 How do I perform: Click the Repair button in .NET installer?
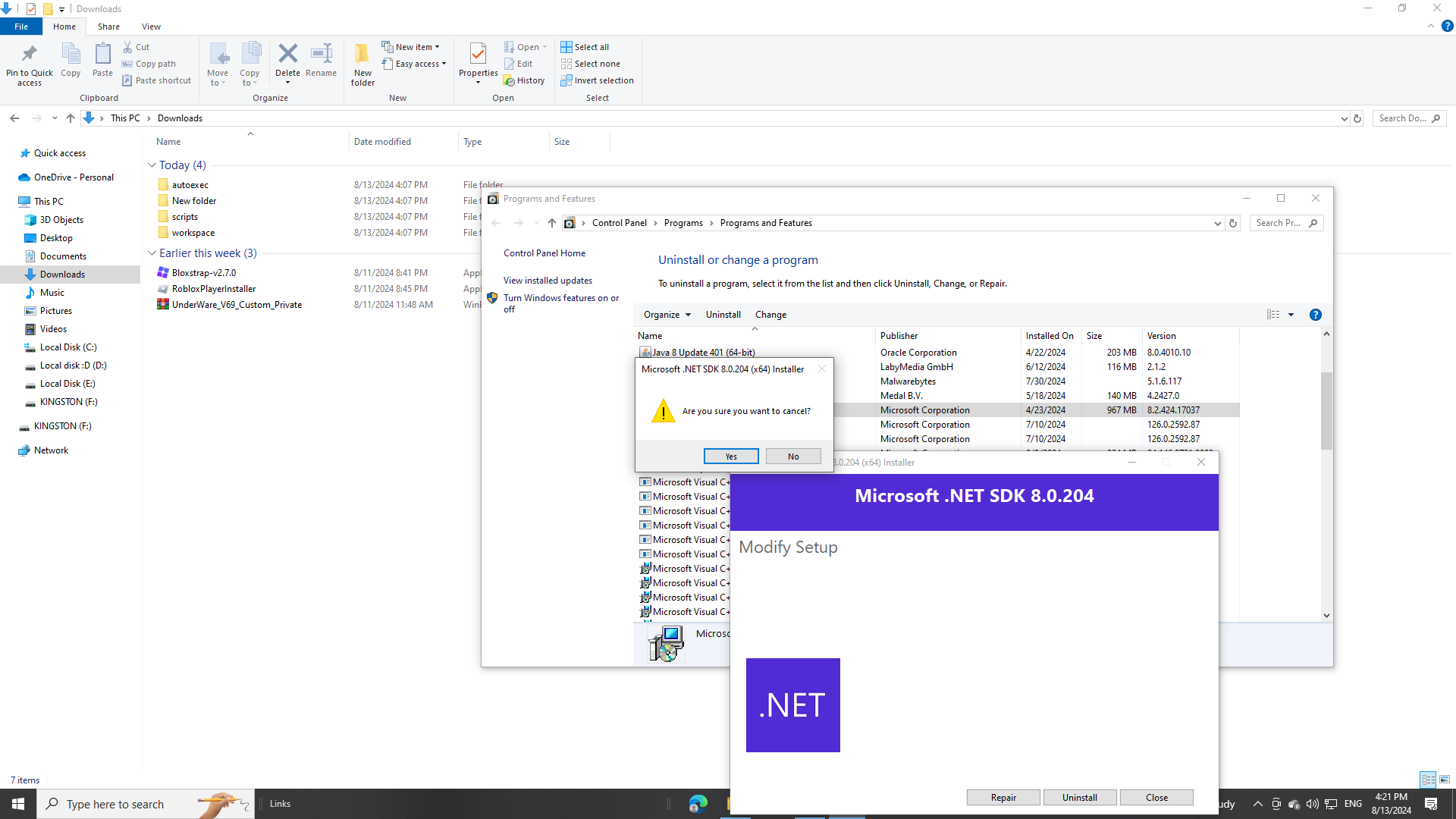pyautogui.click(x=1003, y=798)
